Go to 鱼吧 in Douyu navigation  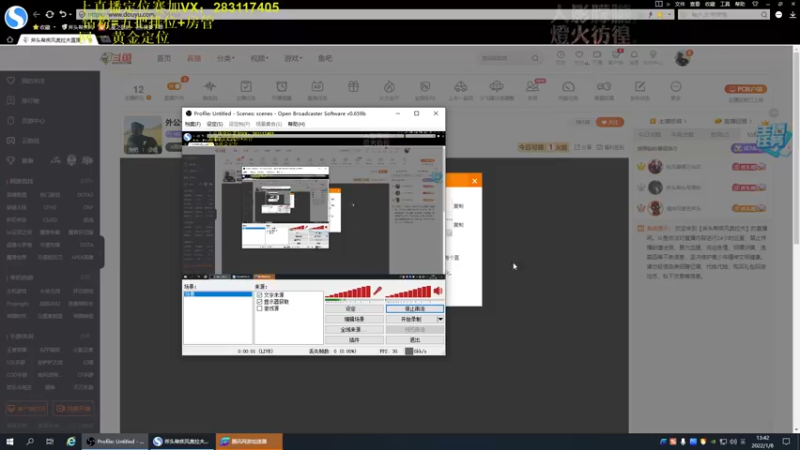(x=325, y=58)
